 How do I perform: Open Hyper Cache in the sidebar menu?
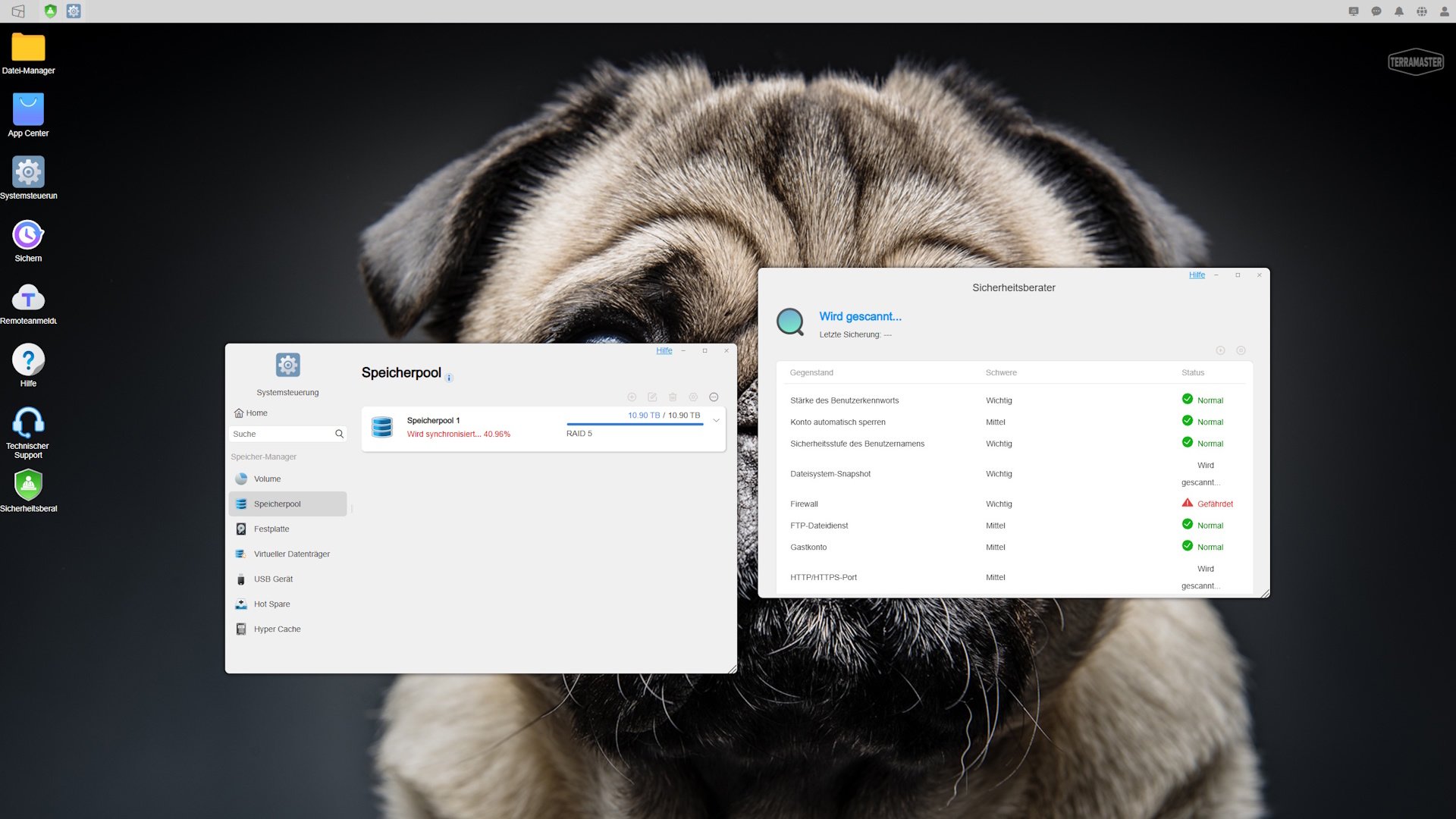click(x=277, y=629)
